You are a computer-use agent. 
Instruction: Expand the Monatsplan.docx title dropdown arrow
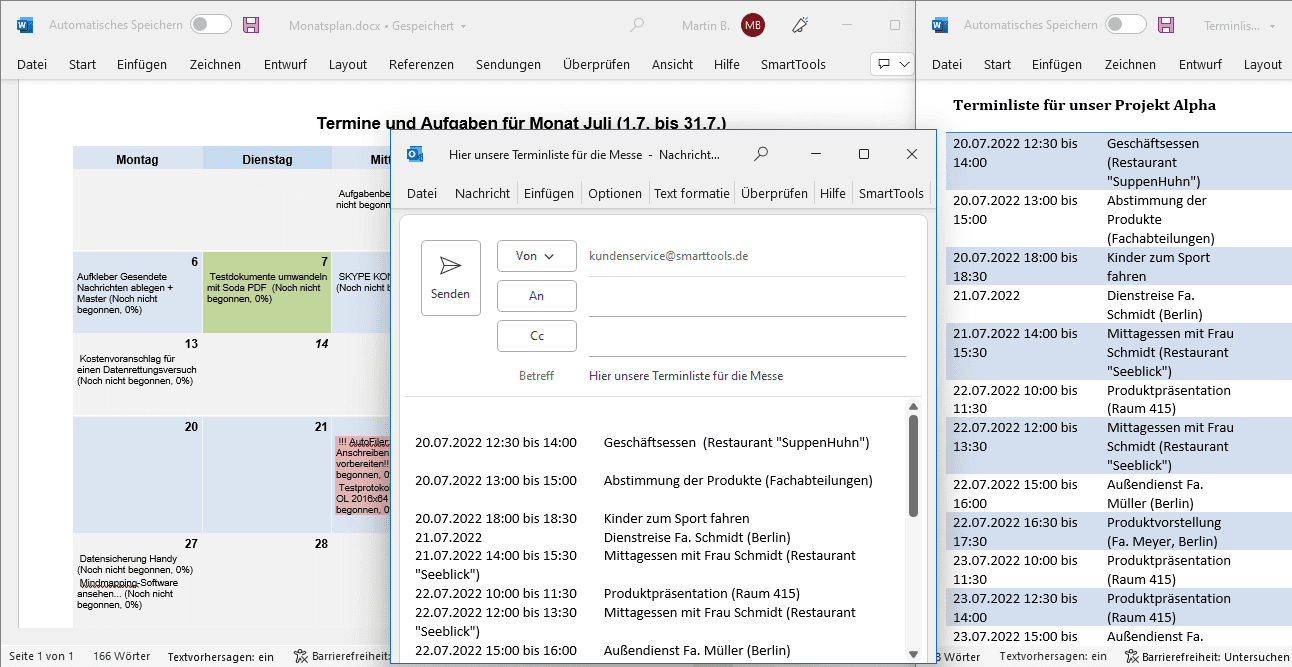[x=464, y=26]
